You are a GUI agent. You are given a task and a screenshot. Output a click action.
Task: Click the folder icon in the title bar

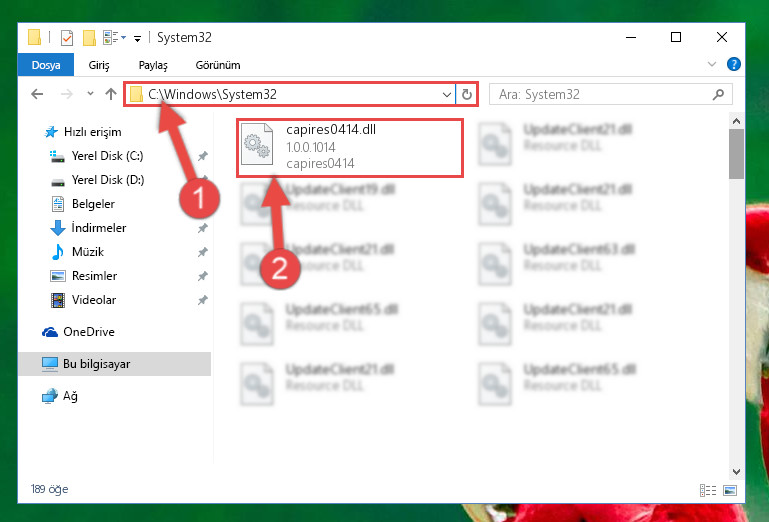[x=34, y=37]
